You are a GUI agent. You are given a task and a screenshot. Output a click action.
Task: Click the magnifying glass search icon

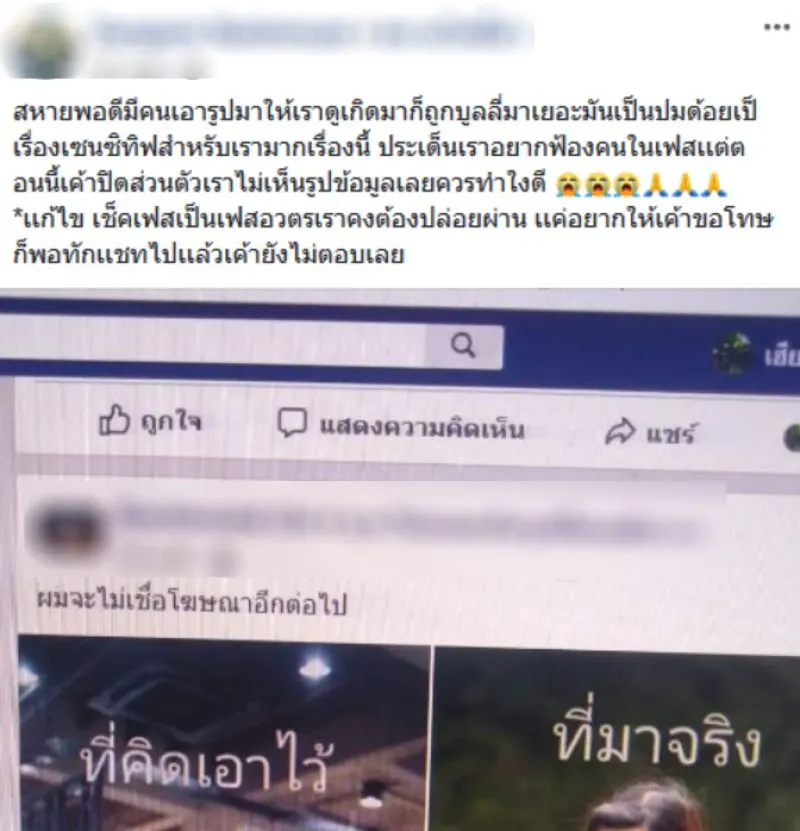tap(463, 346)
